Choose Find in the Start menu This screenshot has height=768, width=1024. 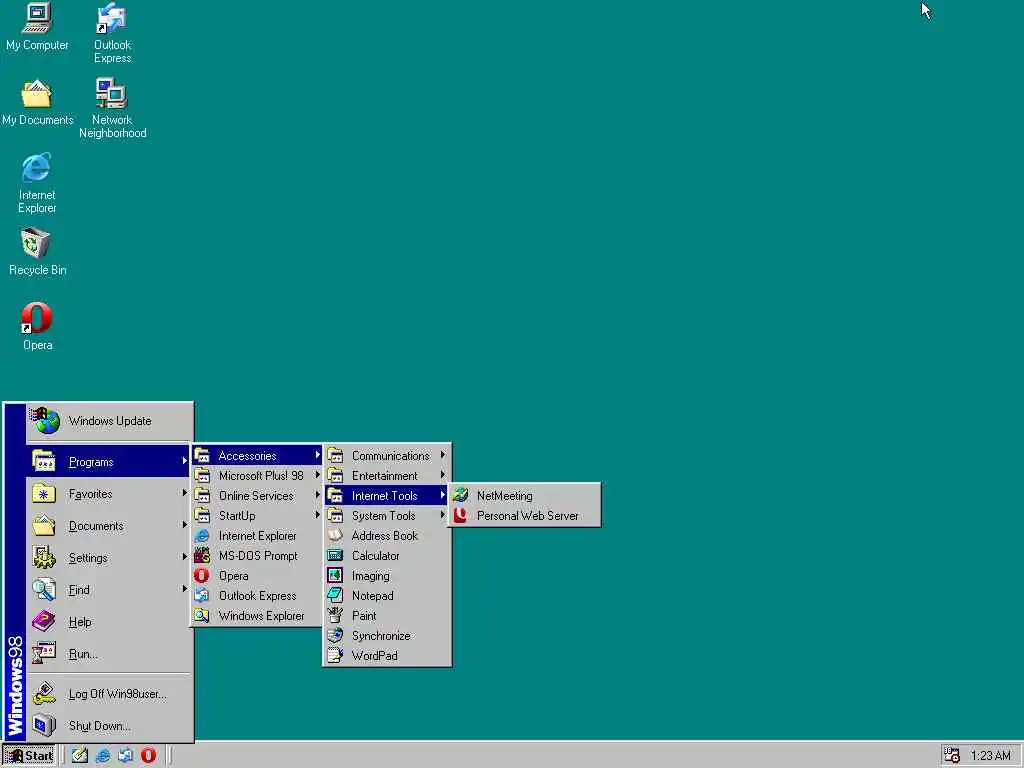pyautogui.click(x=109, y=590)
